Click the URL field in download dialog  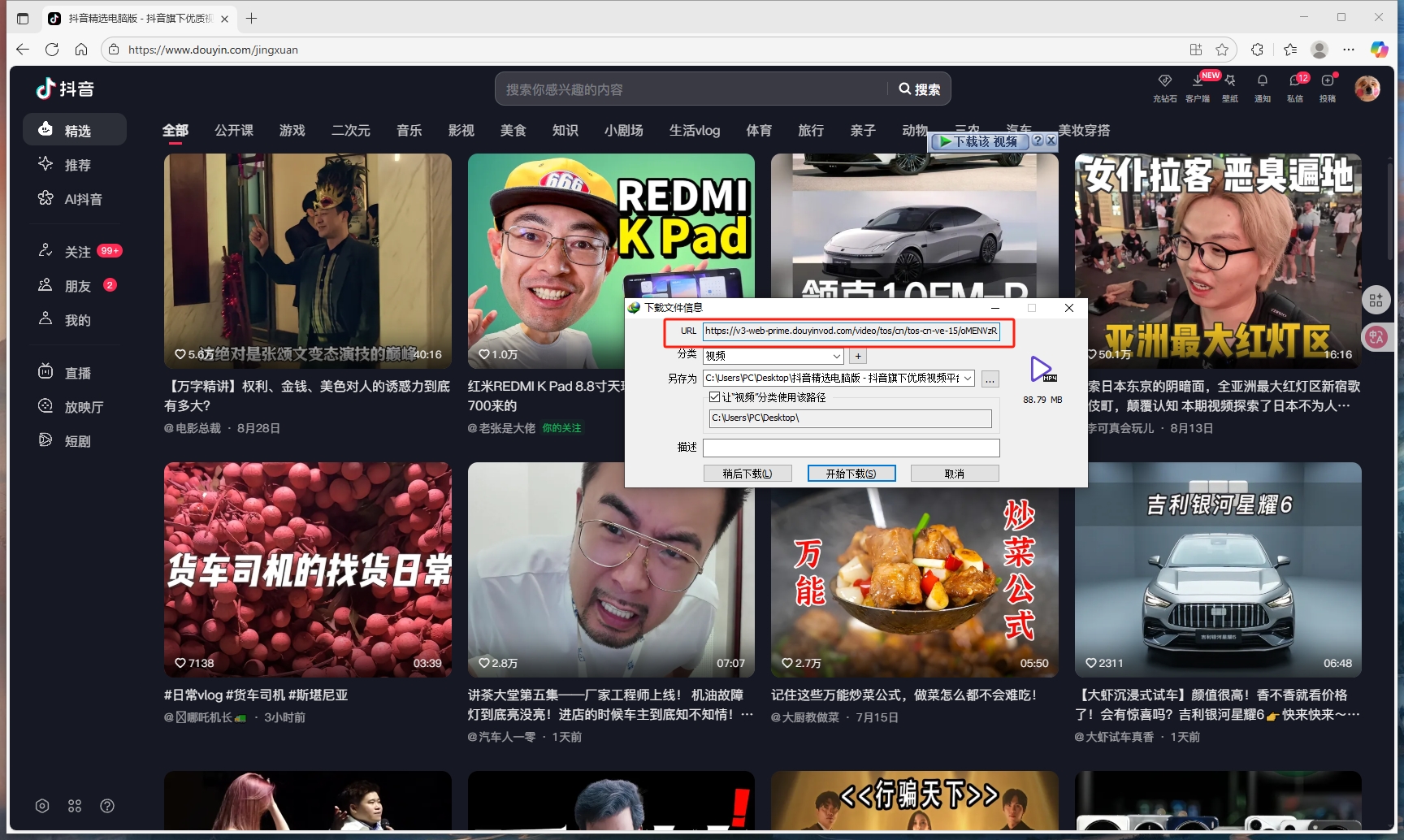[851, 331]
